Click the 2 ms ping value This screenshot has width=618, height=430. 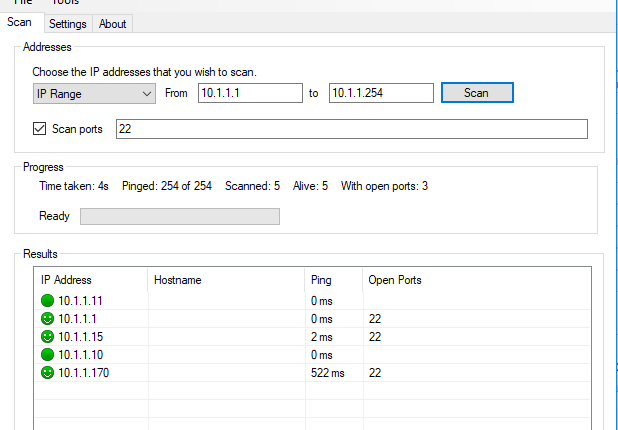[322, 337]
